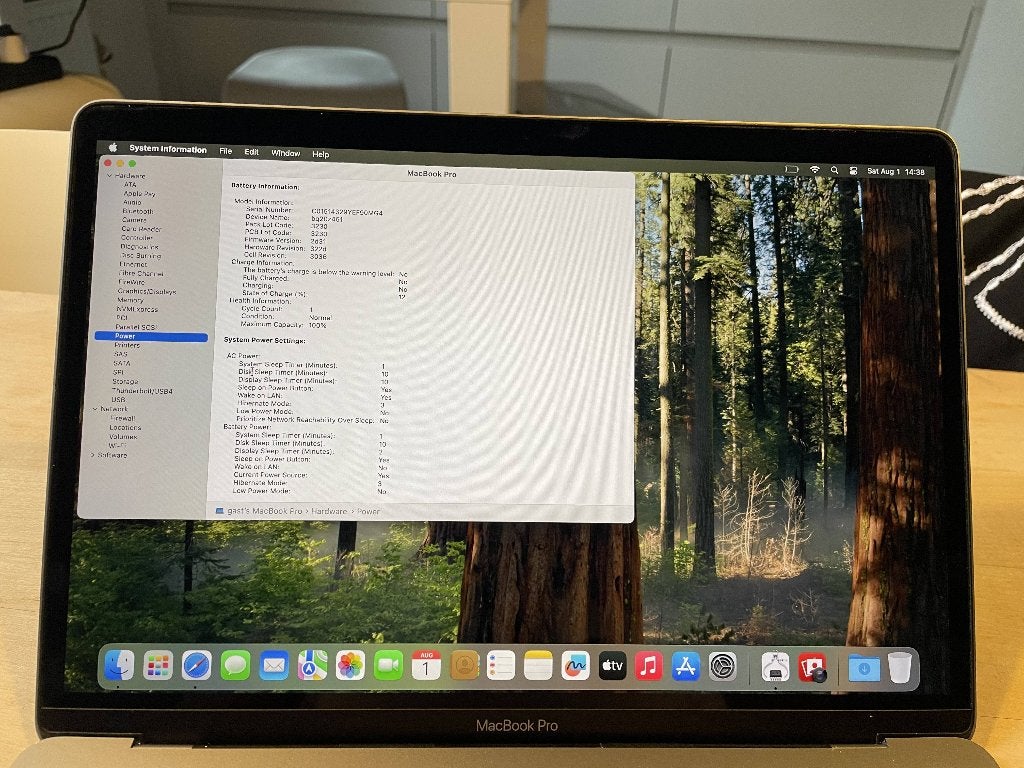This screenshot has height=768, width=1024.
Task: Select NVMExpress in the sidebar
Action: coord(137,309)
